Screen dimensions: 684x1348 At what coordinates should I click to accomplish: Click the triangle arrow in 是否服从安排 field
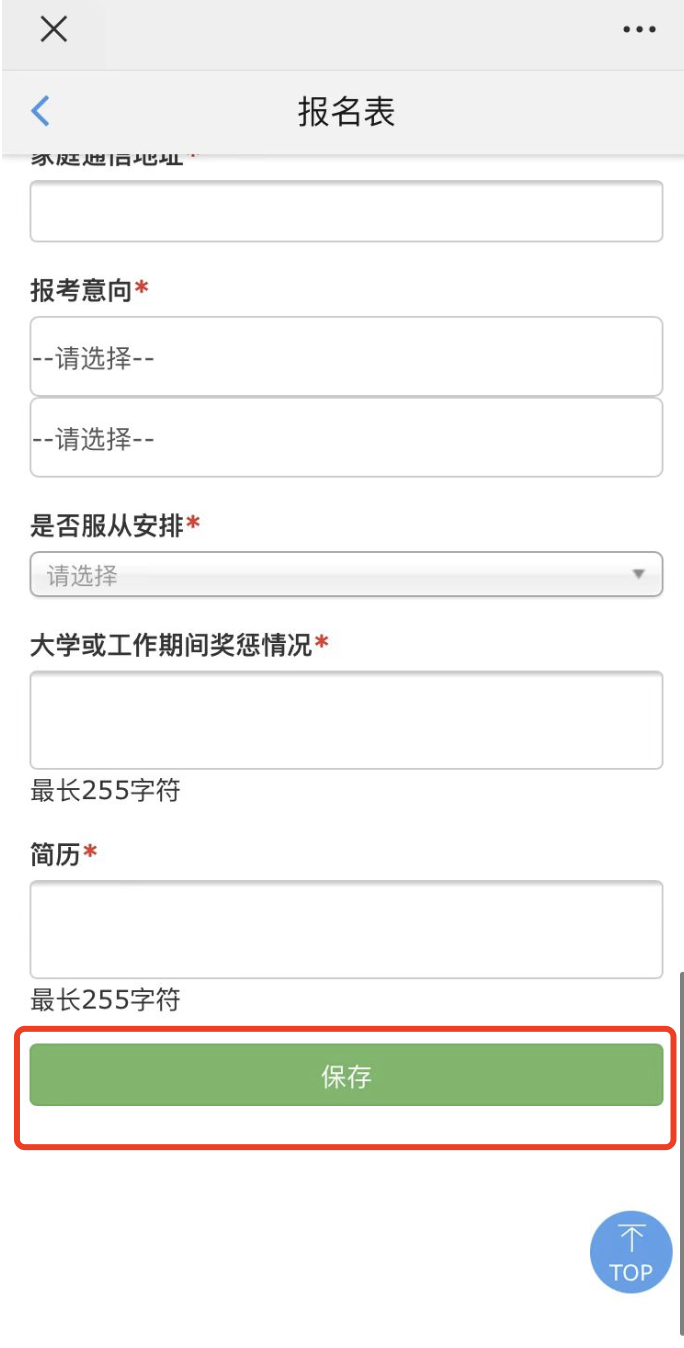(x=638, y=575)
